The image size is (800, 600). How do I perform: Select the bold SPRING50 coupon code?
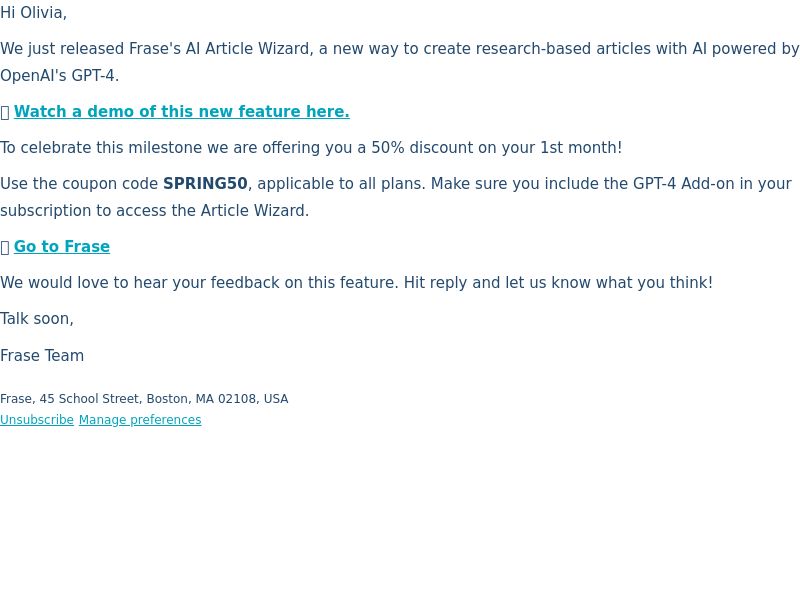click(x=205, y=184)
